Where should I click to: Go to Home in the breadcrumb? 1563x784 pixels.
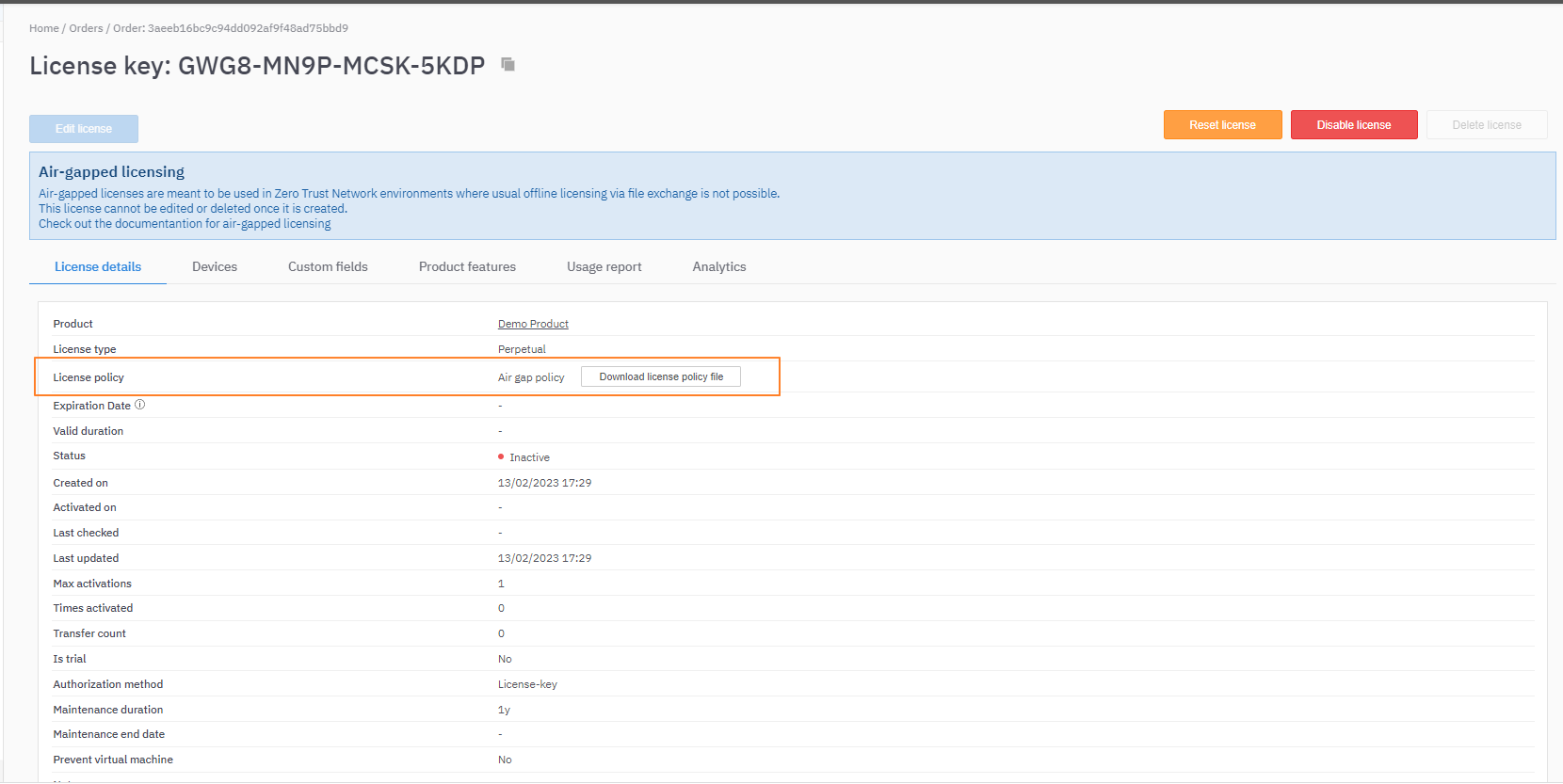tap(43, 28)
